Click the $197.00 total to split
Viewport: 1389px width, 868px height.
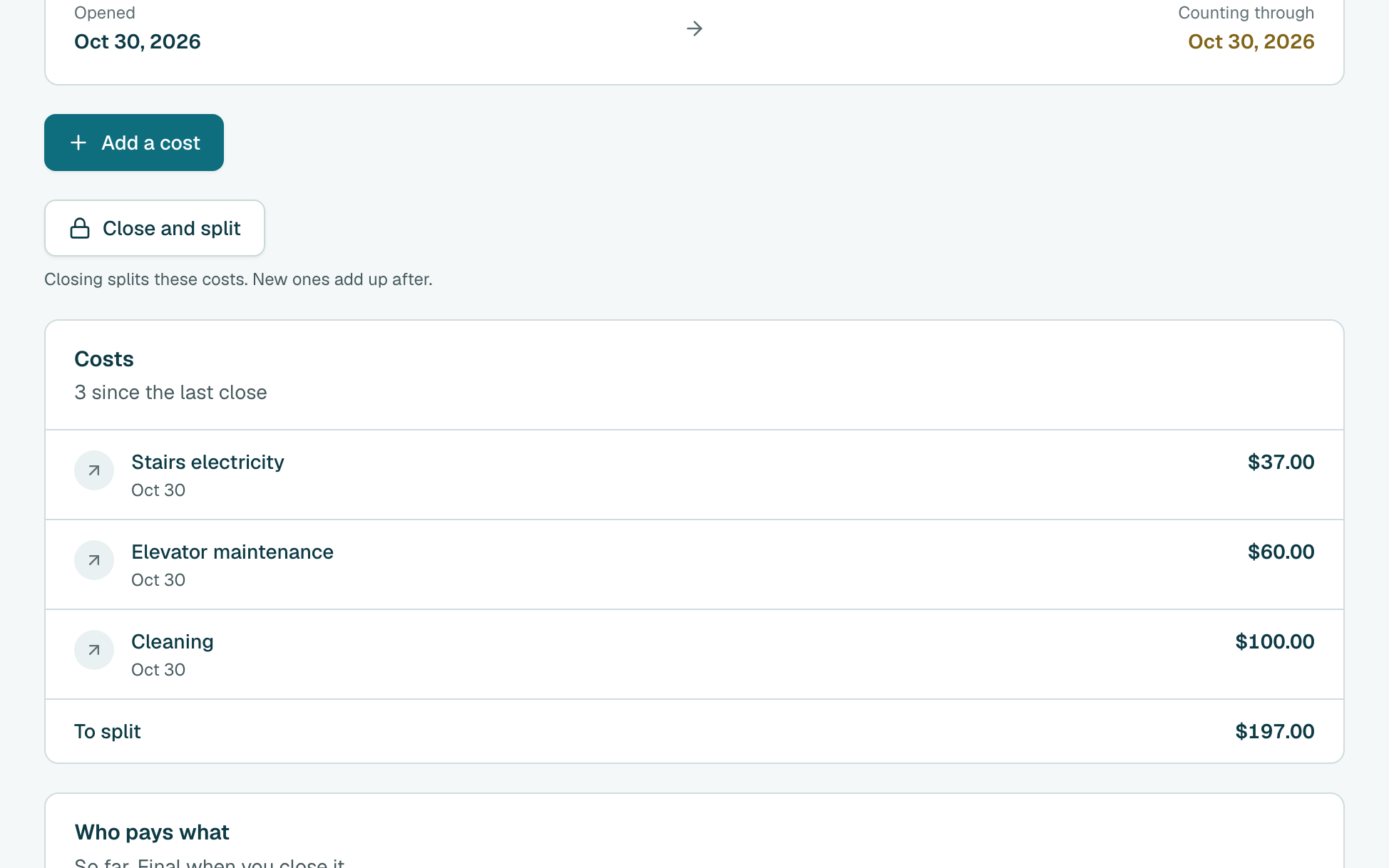1274,731
